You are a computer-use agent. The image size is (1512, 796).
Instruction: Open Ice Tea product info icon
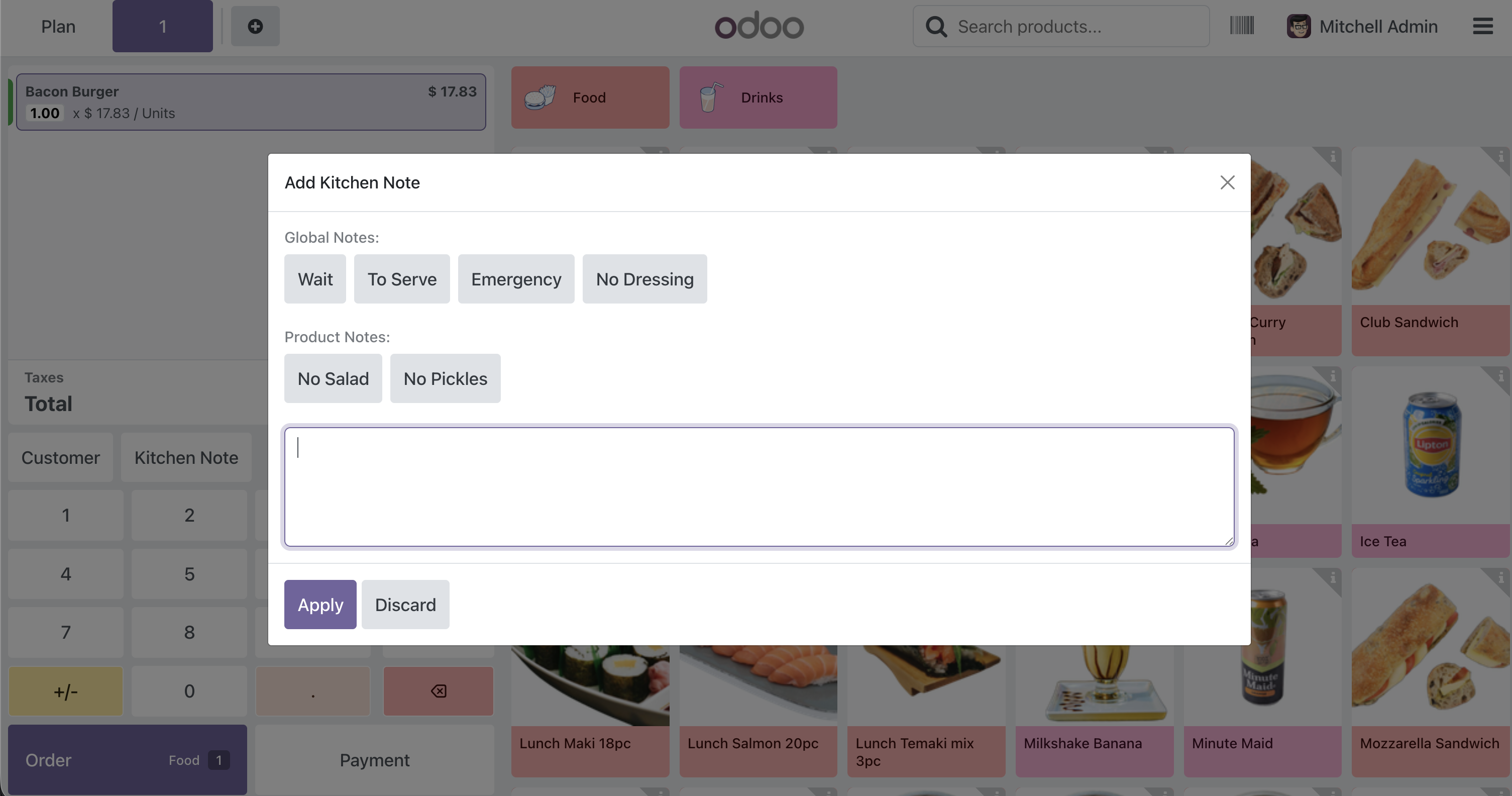tap(1501, 376)
